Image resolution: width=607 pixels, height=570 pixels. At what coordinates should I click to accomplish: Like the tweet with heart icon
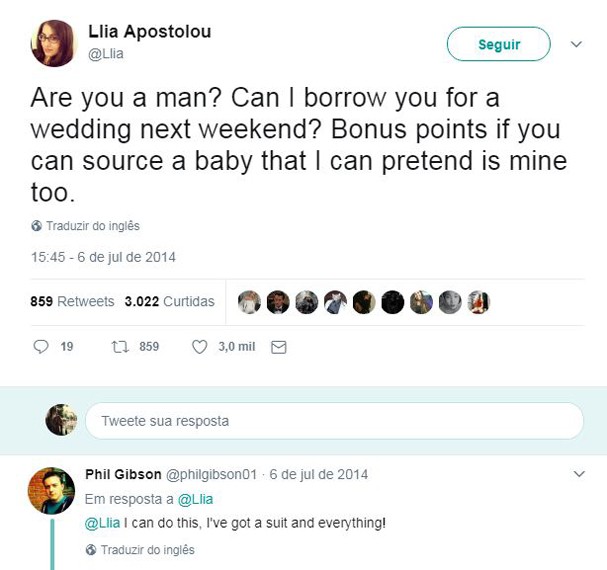(x=200, y=347)
